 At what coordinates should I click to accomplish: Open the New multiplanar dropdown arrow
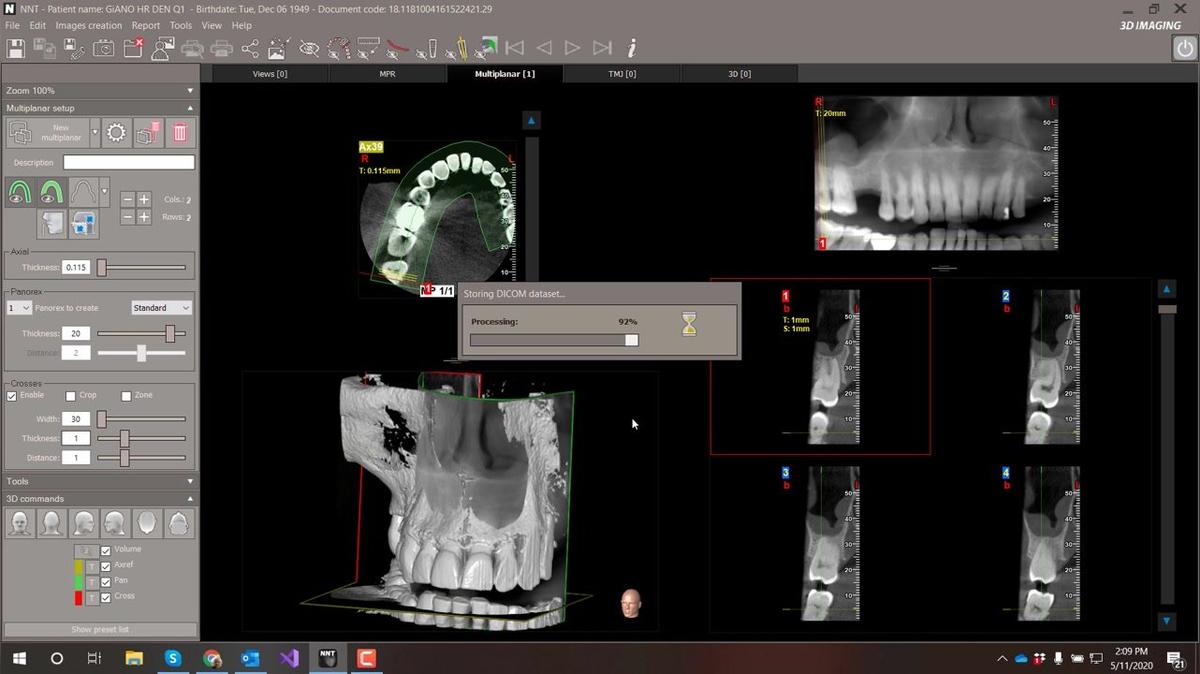[95, 132]
